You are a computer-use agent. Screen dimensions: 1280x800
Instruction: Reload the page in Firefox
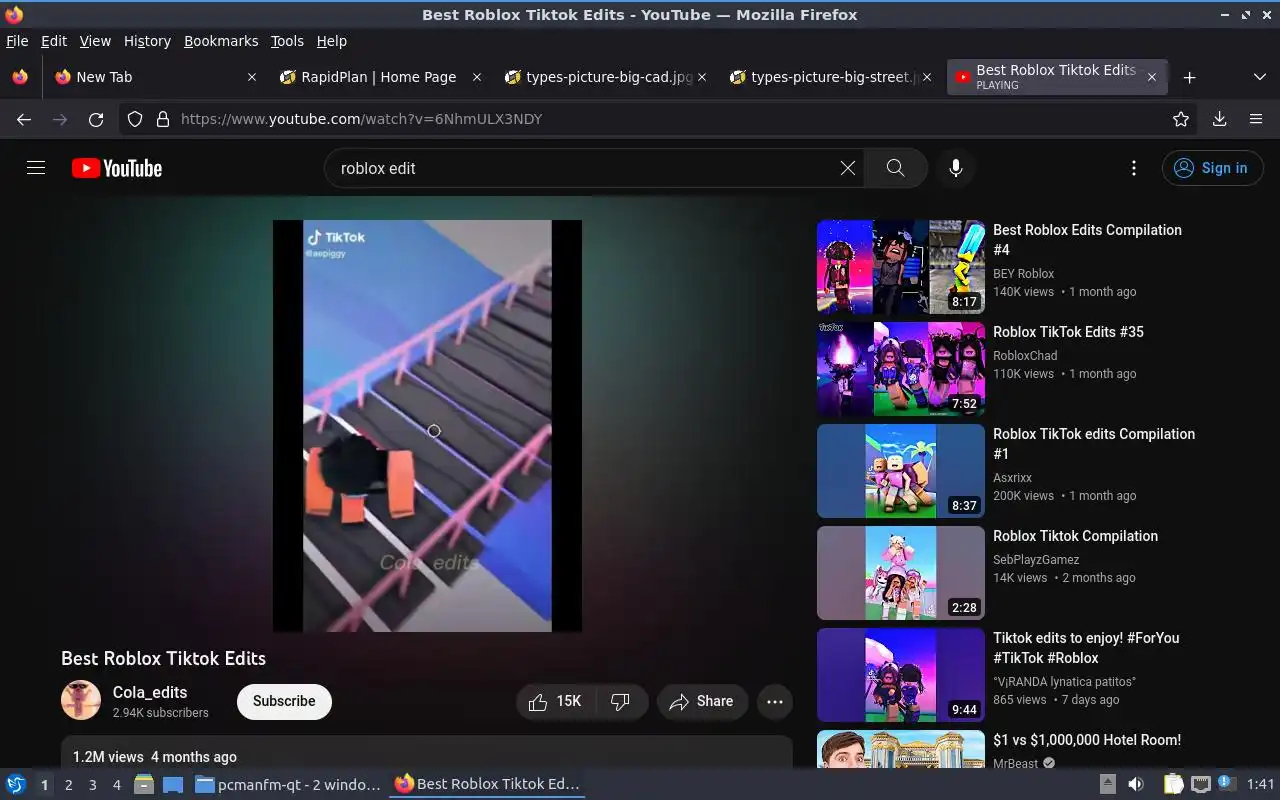(96, 119)
